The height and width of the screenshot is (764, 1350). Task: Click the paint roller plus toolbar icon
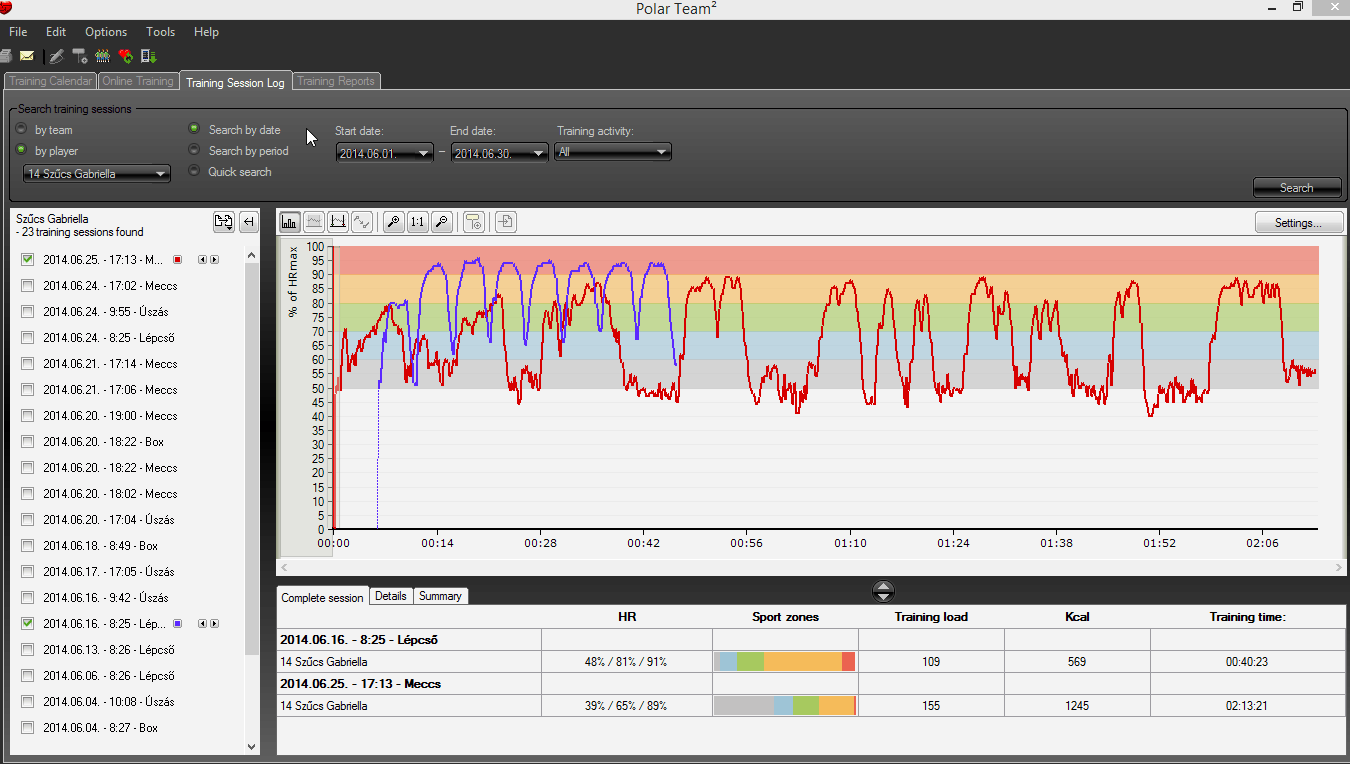tap(79, 56)
